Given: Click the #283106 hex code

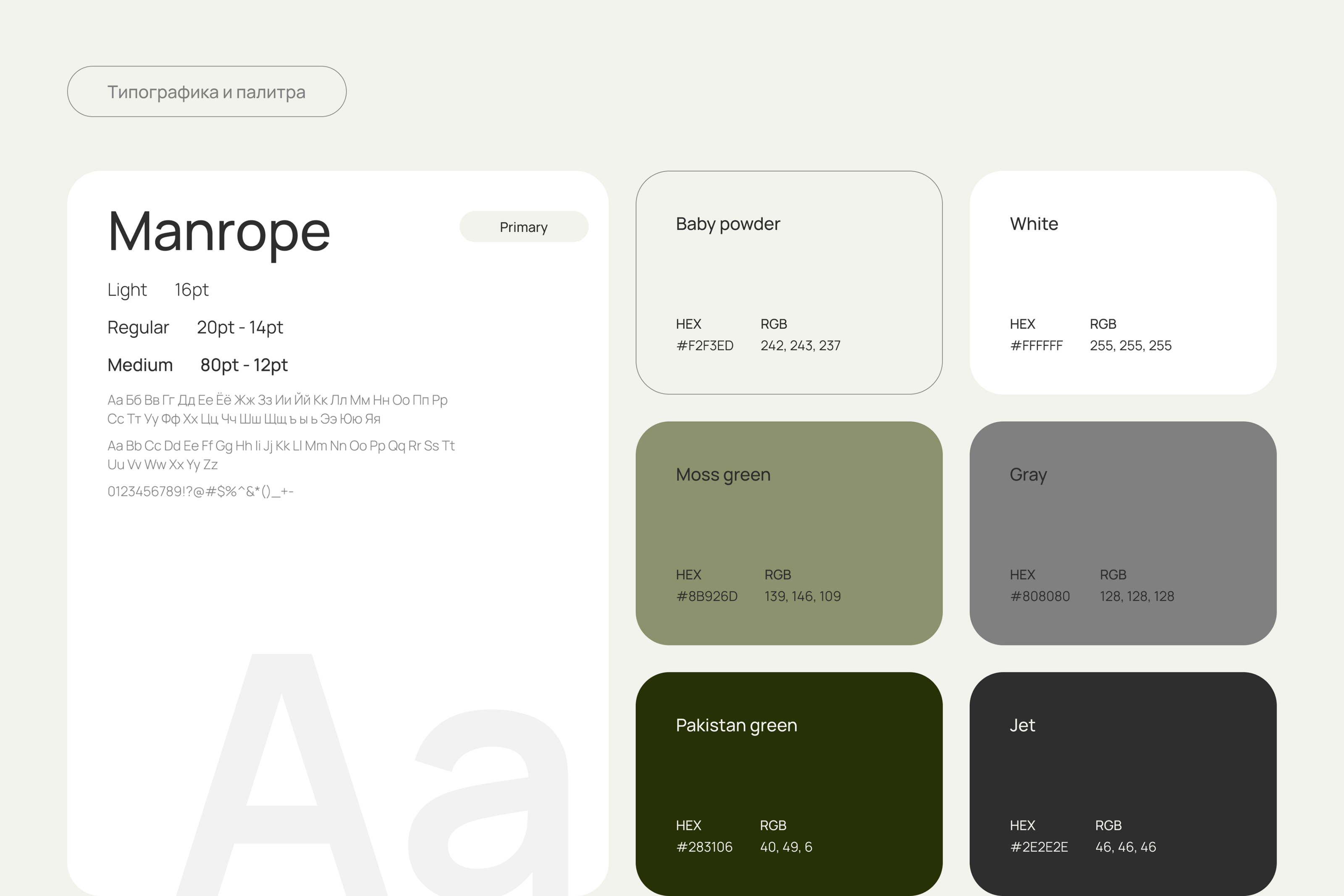Looking at the screenshot, I should tap(703, 847).
